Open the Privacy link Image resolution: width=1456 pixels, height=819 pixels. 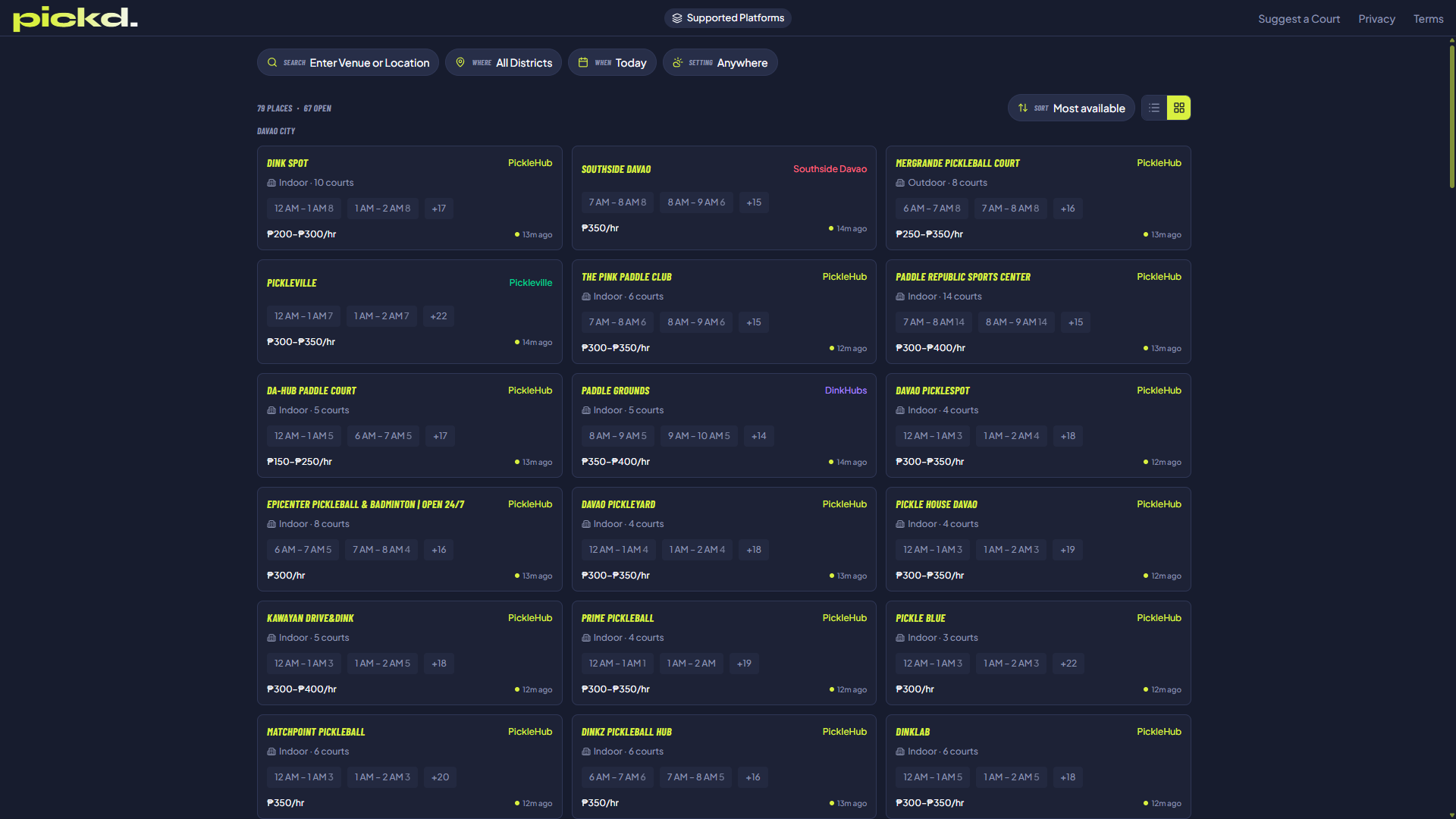1376,19
